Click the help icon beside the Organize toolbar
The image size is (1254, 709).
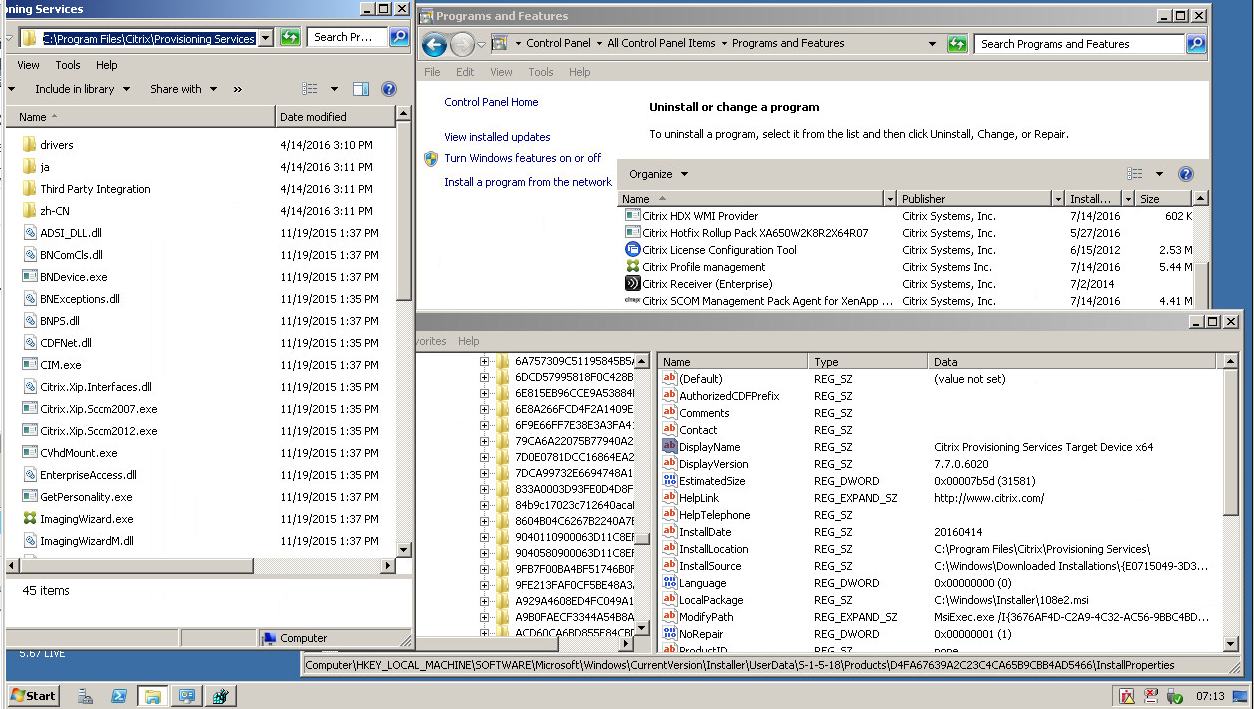[1186, 174]
